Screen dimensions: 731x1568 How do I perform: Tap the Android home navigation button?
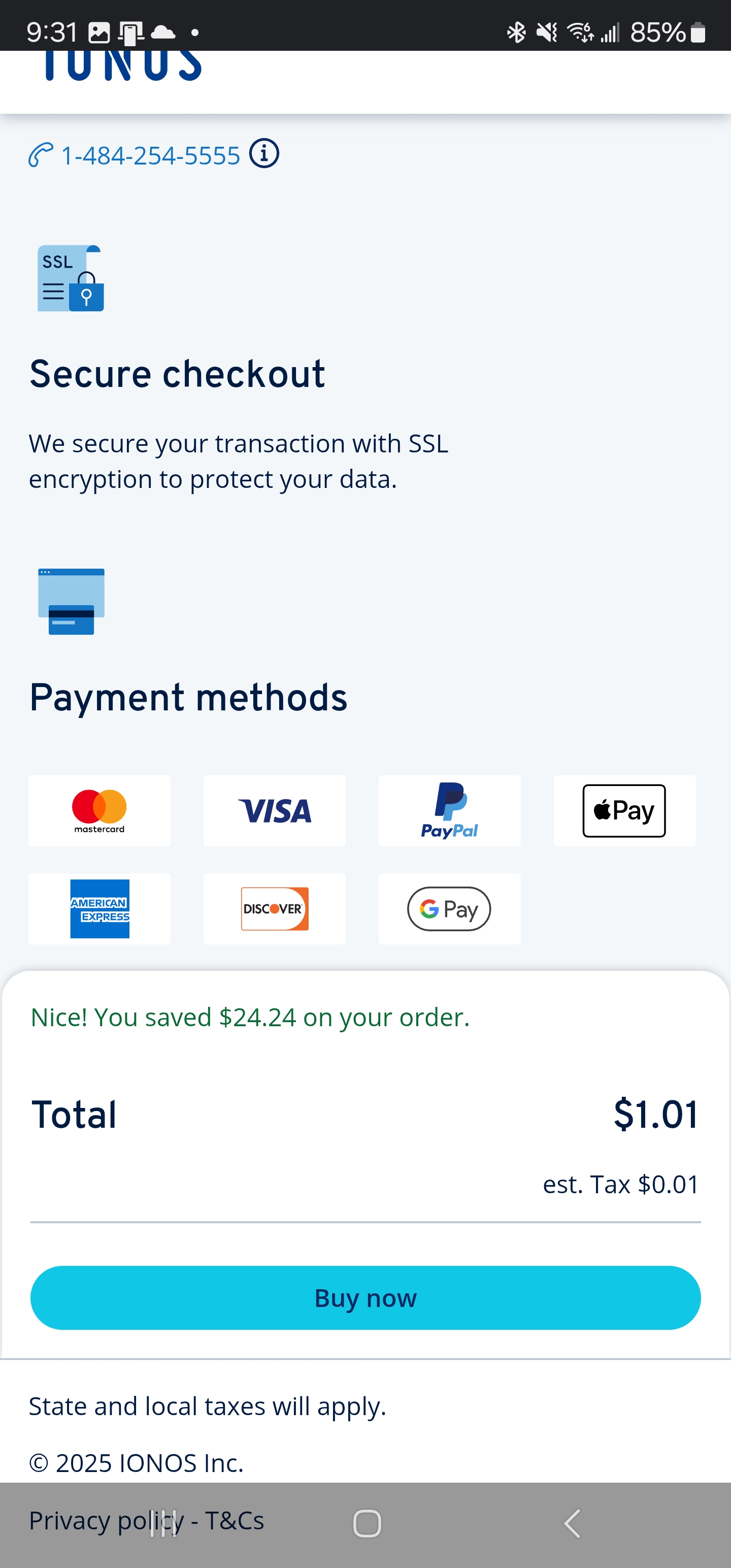click(x=367, y=1524)
